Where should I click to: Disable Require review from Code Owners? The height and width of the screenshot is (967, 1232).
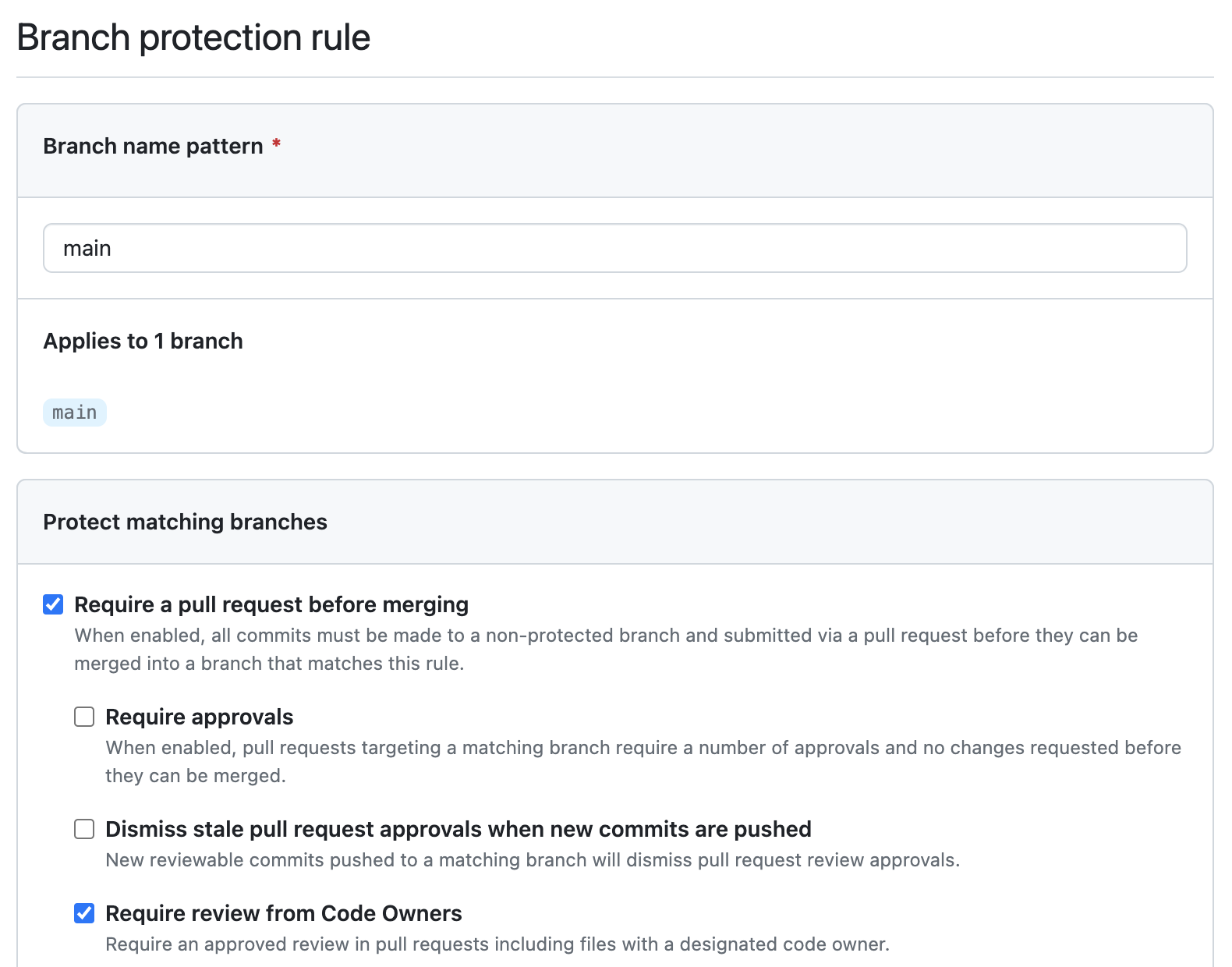(83, 912)
